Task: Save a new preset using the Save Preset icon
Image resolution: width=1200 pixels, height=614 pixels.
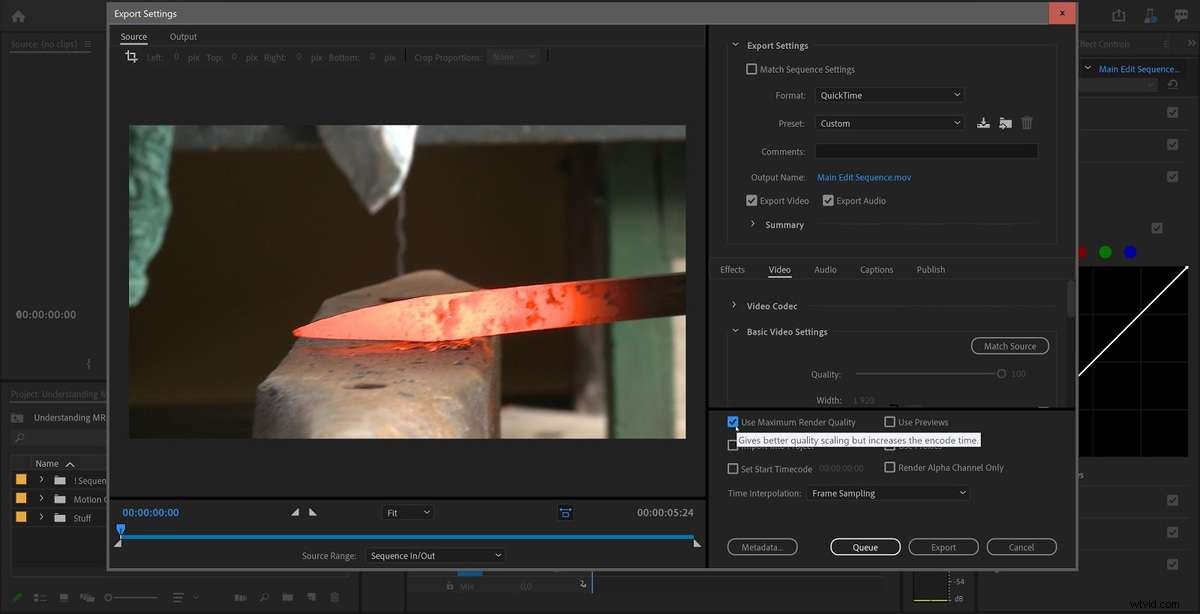Action: tap(983, 122)
